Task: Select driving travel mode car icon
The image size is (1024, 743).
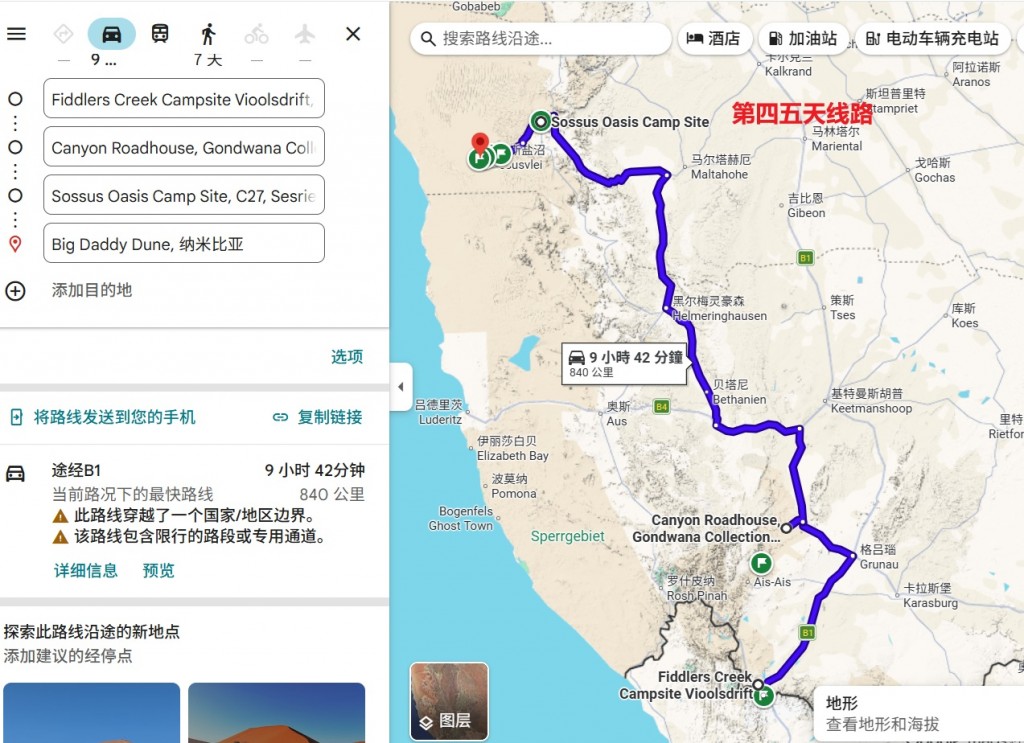Action: (112, 34)
